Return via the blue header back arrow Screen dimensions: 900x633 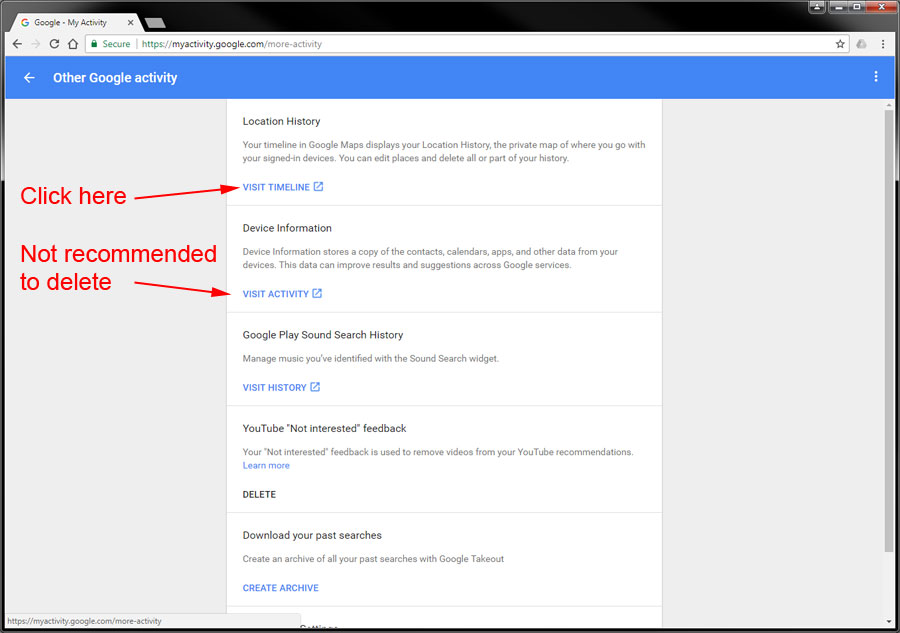(x=29, y=77)
